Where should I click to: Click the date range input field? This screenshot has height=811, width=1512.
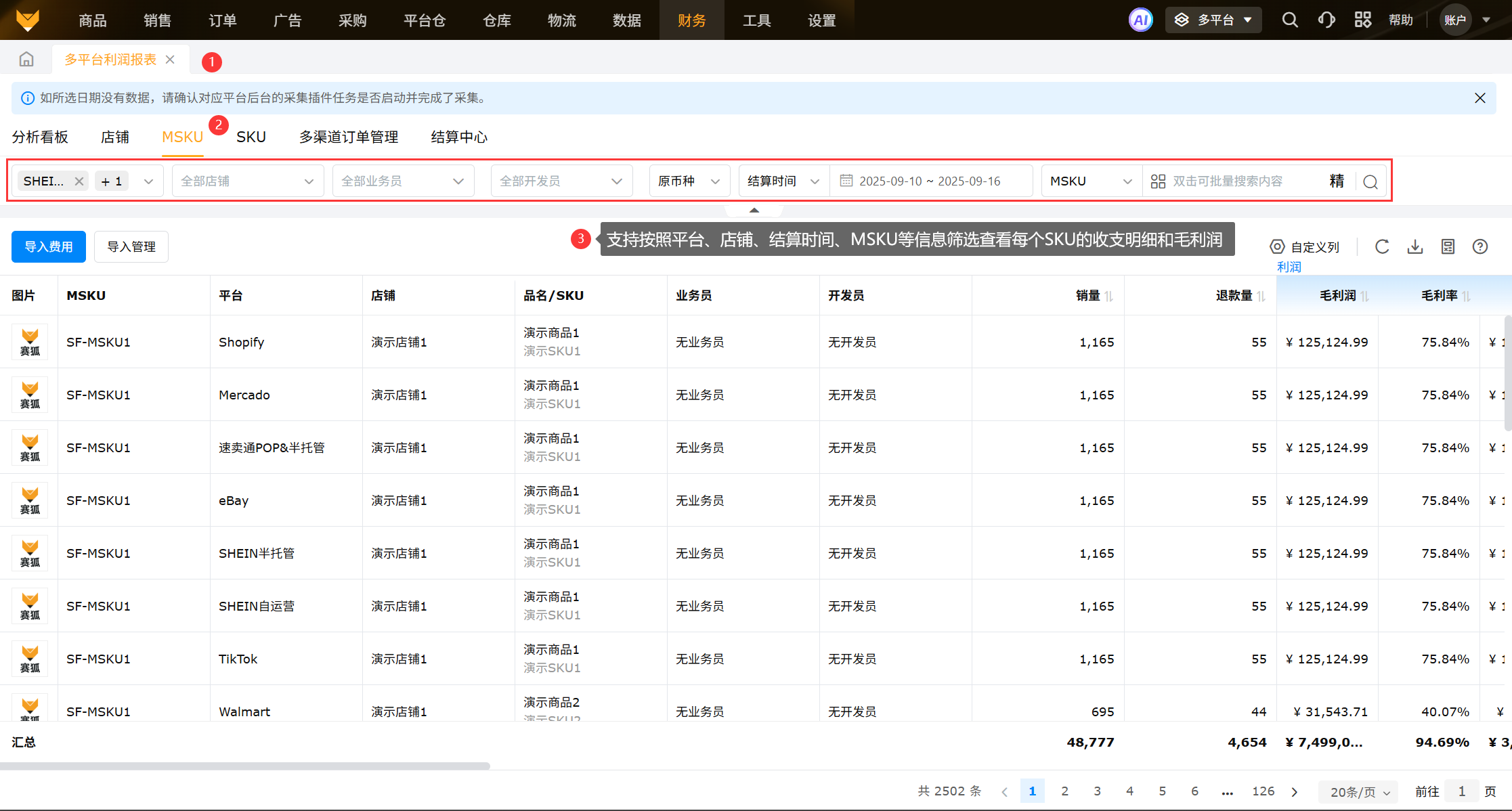click(930, 181)
